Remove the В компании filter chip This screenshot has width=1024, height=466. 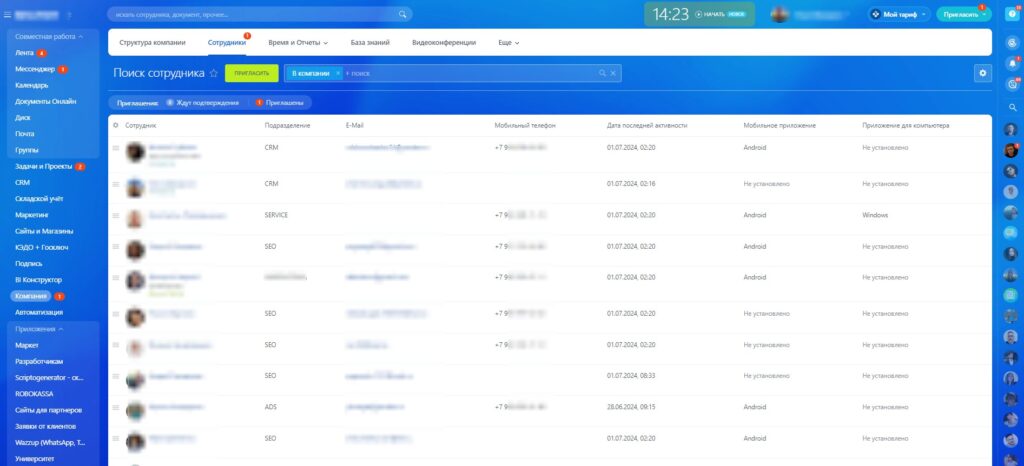tap(338, 74)
